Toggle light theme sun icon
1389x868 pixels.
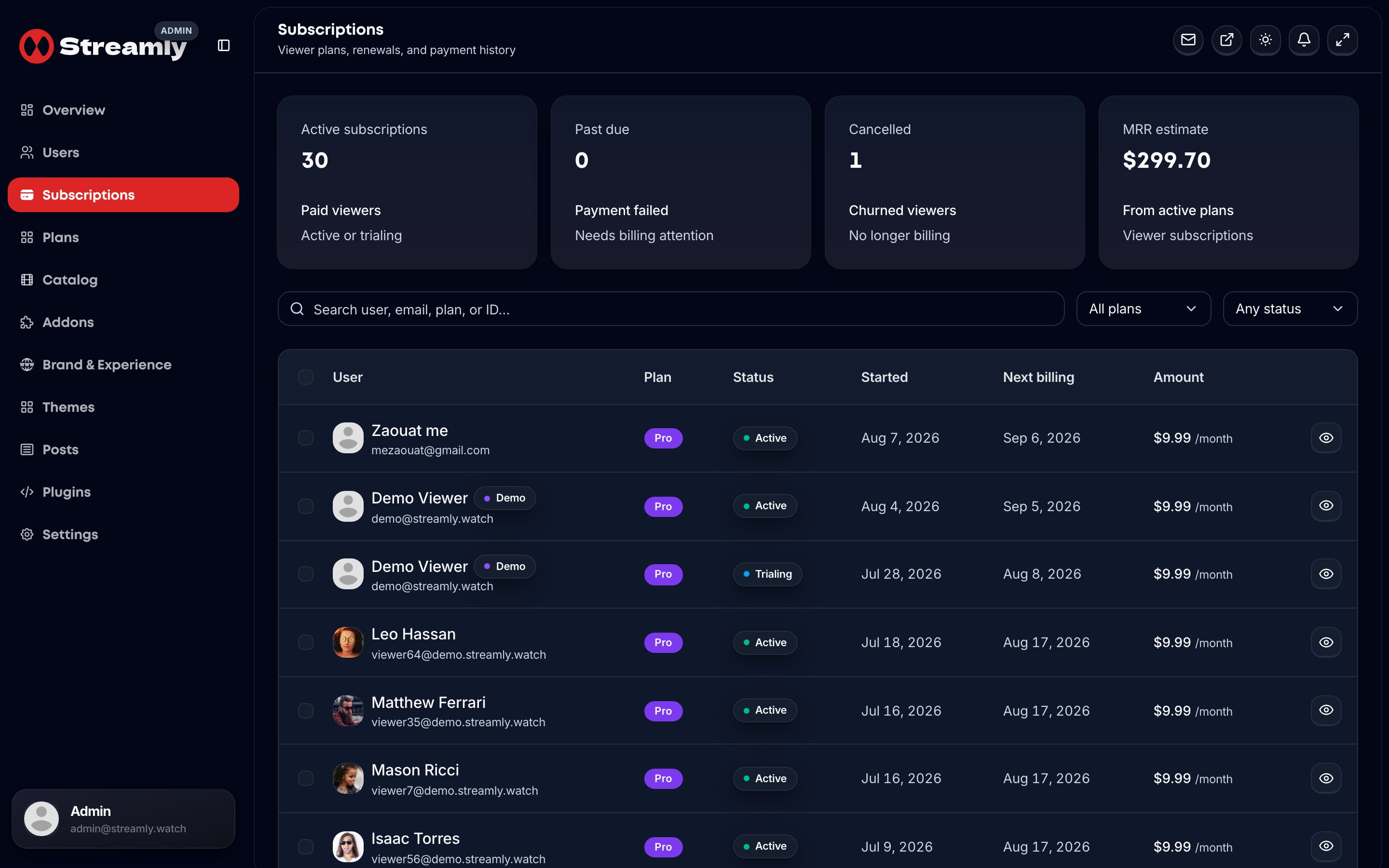(1265, 40)
